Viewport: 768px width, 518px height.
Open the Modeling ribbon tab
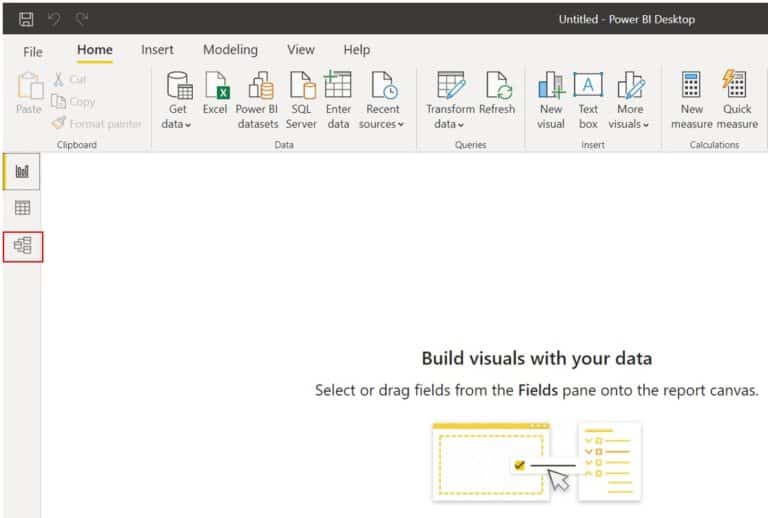(230, 50)
